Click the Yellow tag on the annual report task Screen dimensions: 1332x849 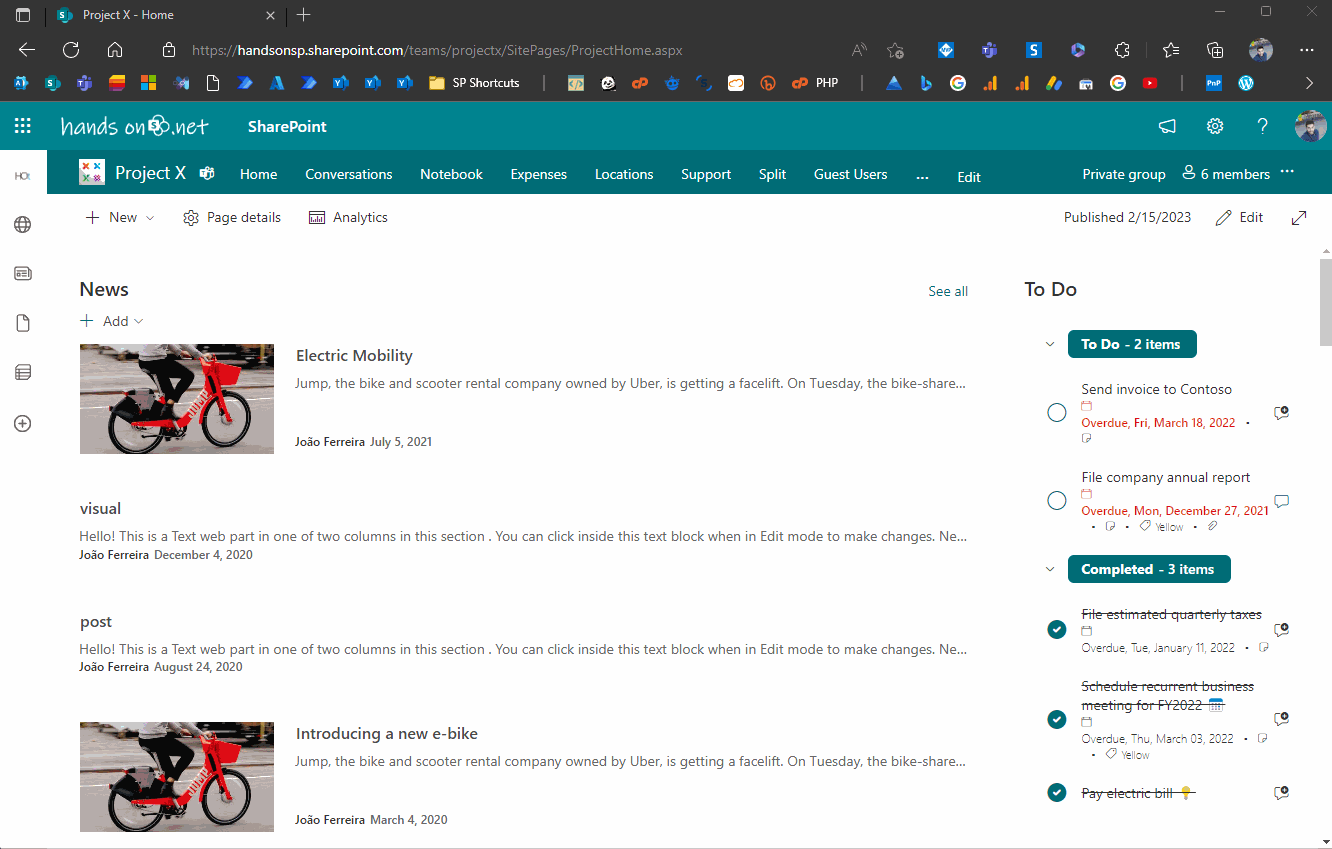tap(1161, 526)
